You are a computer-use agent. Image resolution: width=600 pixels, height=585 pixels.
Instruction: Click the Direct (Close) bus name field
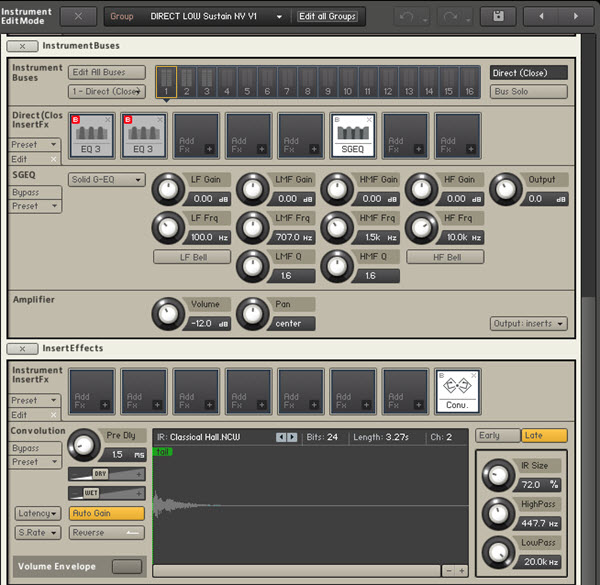[x=528, y=73]
